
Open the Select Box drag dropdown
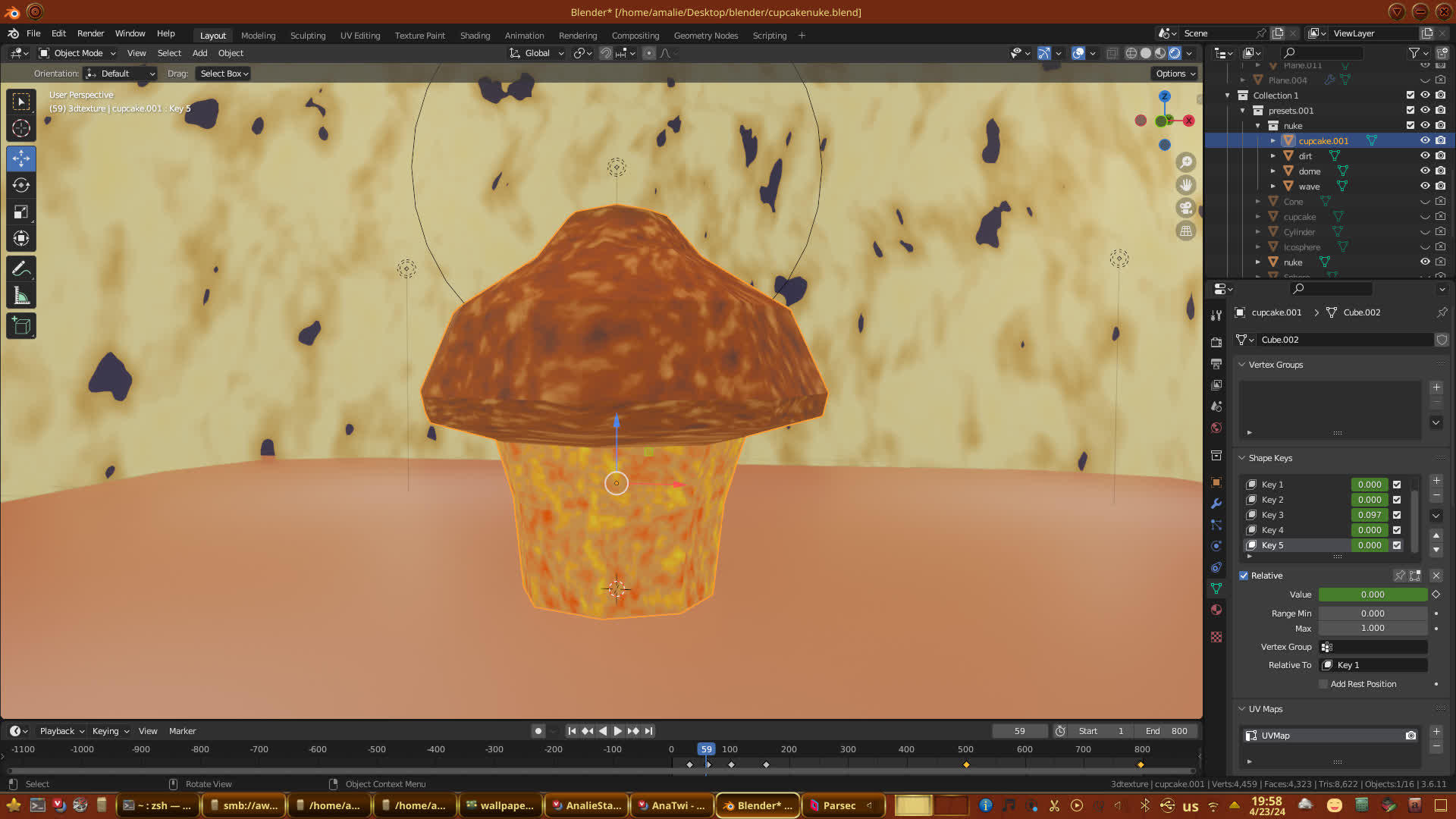224,74
